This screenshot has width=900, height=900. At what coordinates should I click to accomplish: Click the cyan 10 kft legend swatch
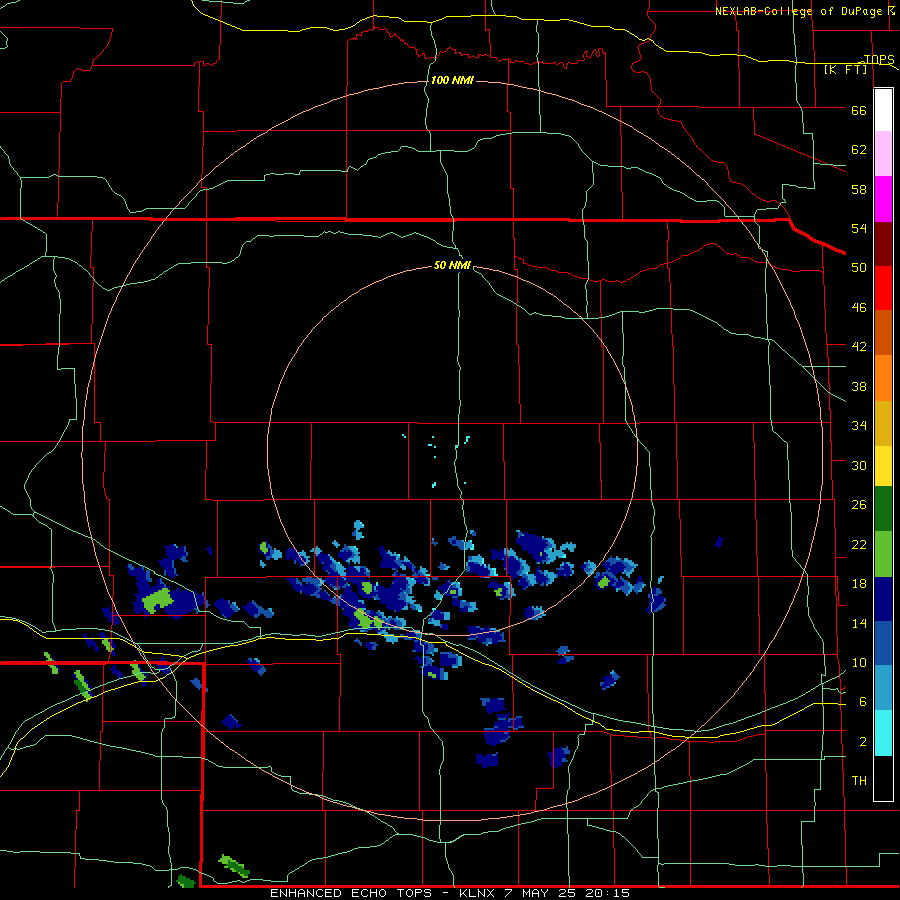point(883,732)
